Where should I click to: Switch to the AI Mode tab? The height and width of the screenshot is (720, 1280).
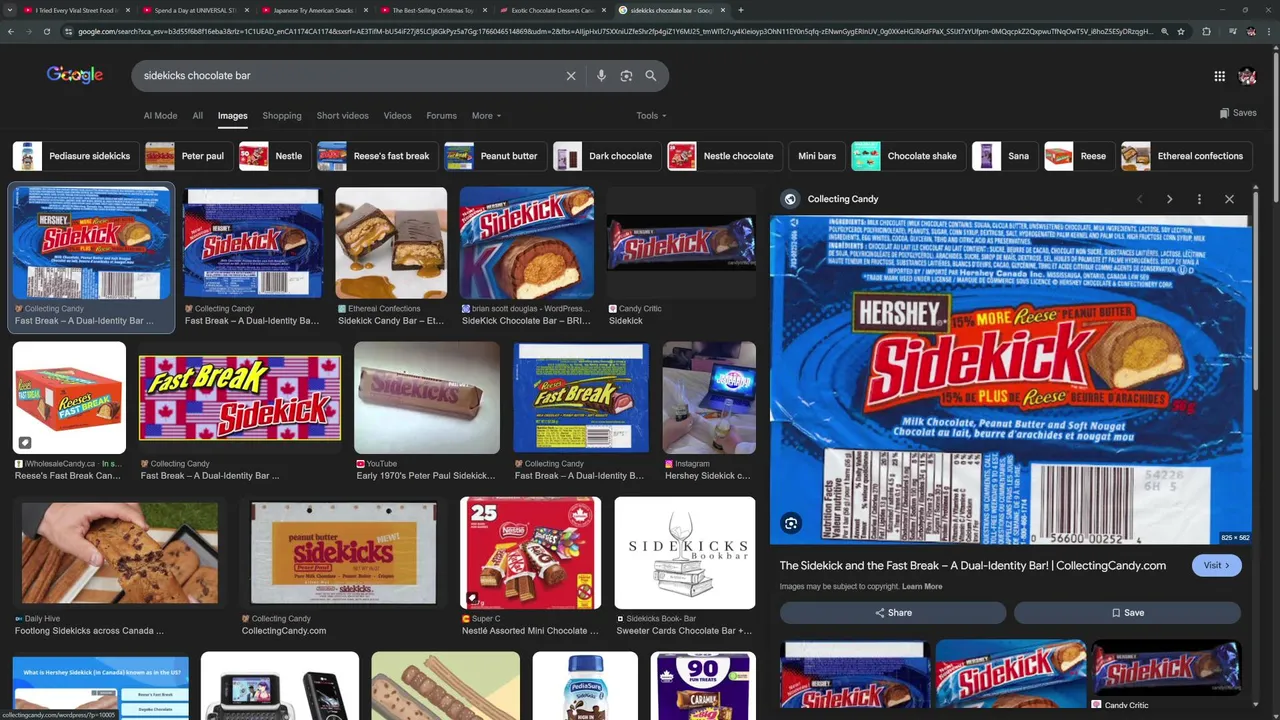tap(160, 116)
